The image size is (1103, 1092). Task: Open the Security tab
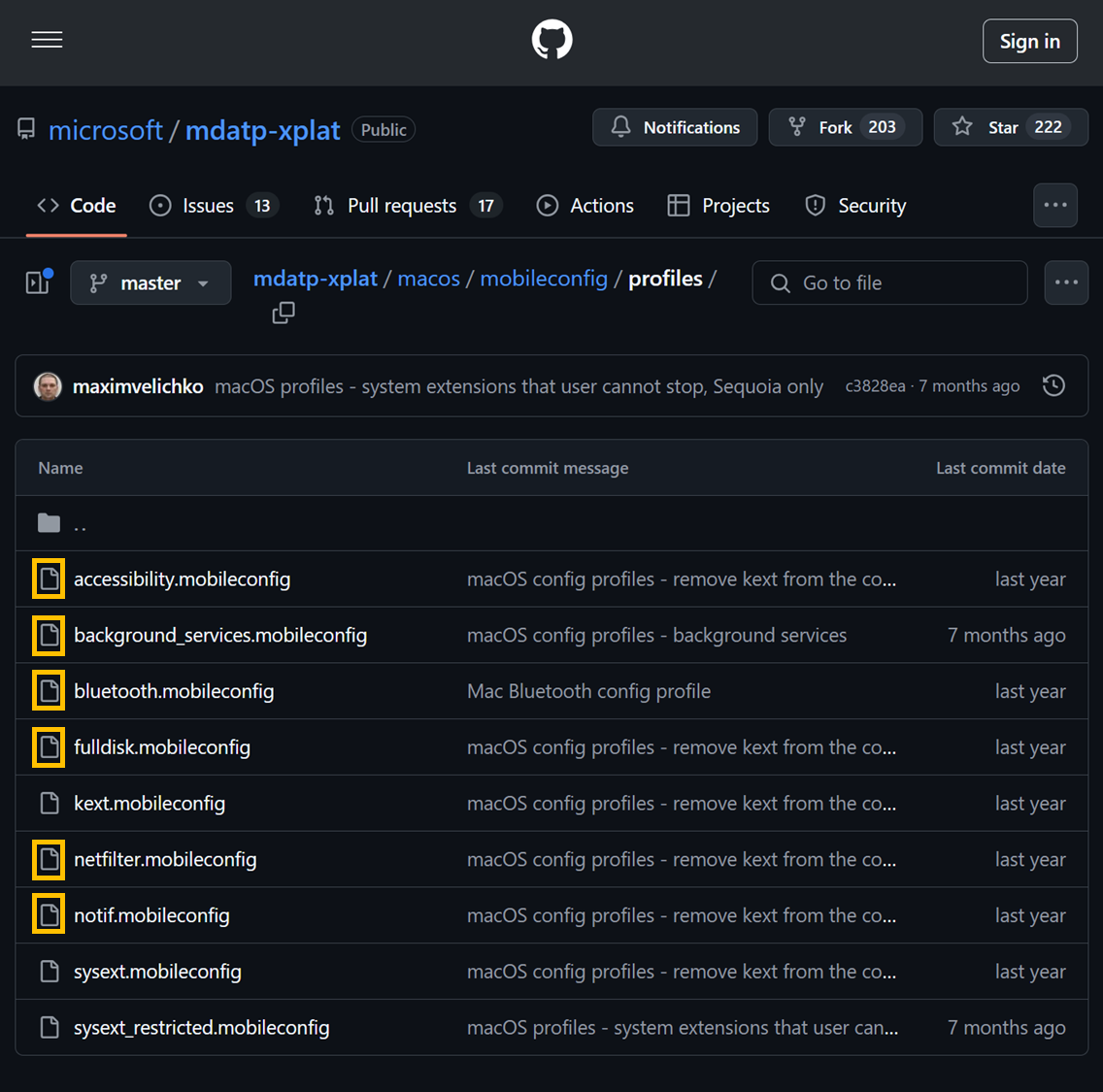855,206
